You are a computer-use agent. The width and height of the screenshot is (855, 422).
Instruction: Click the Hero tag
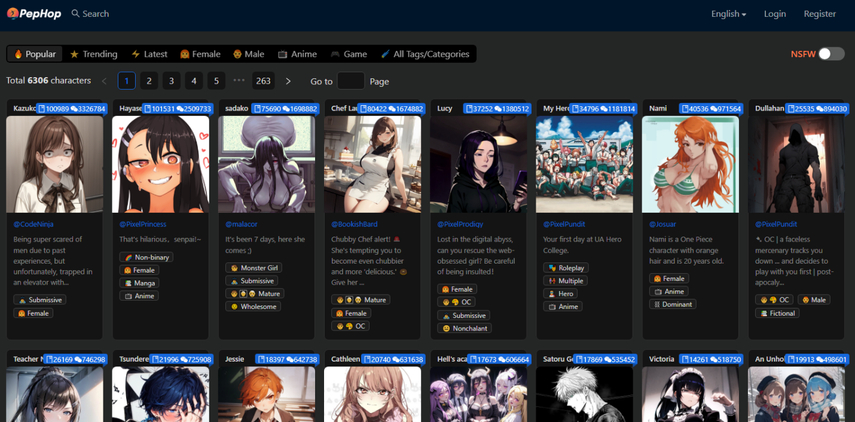[x=560, y=293]
